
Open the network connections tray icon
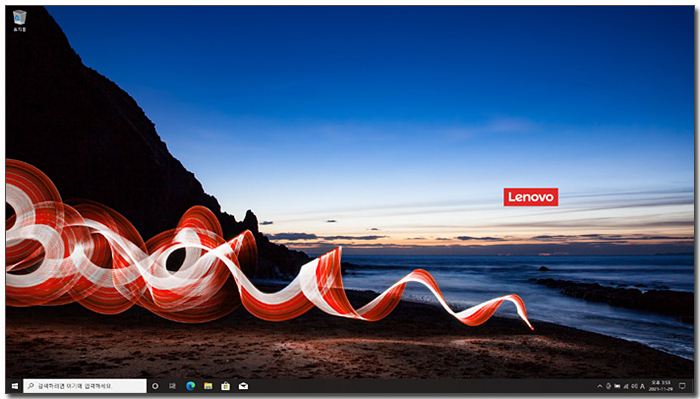[x=626, y=386]
